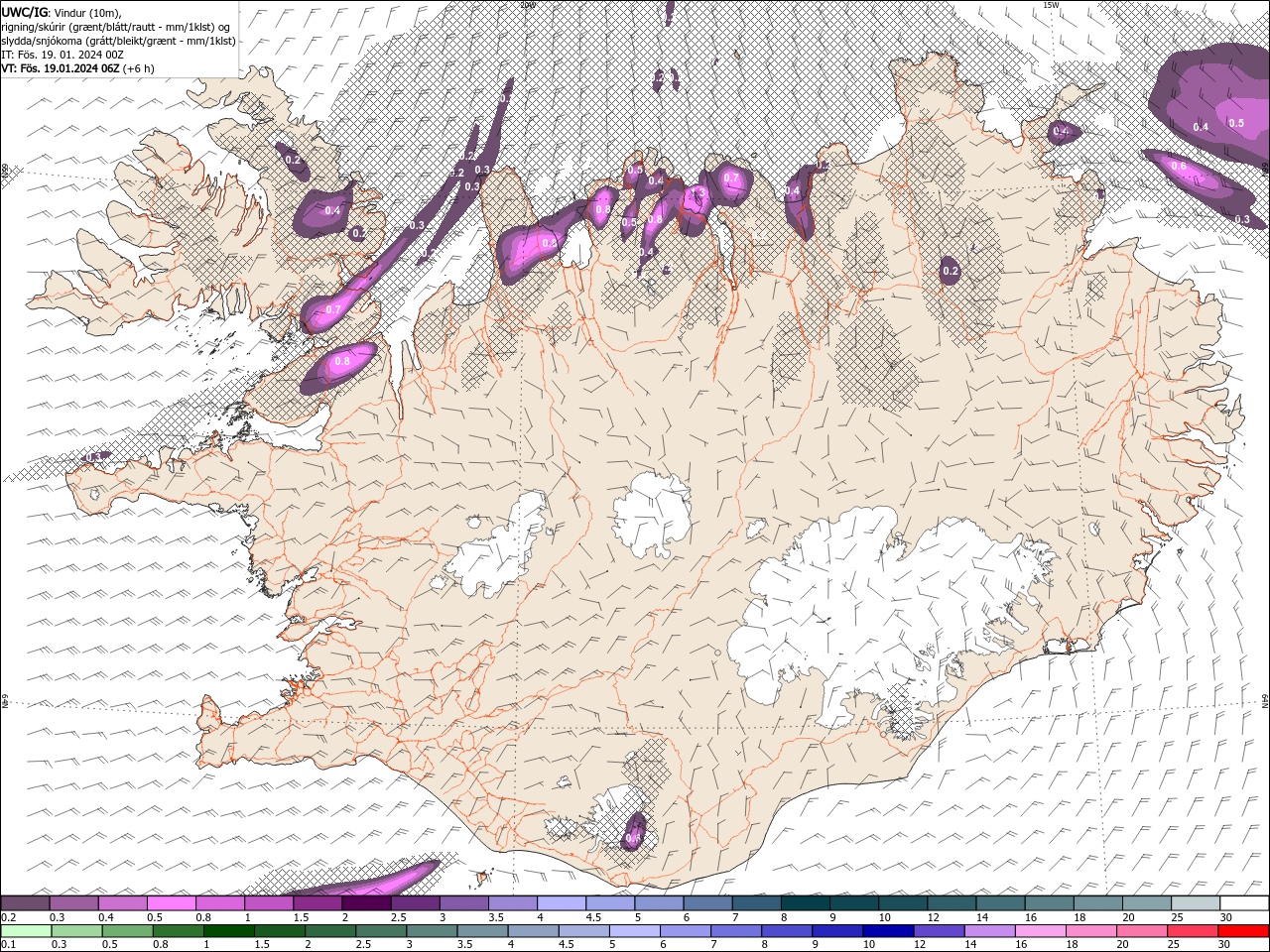
Task: Click the snow legend swatch between 0.3 and 0.4
Action: pyautogui.click(x=74, y=903)
